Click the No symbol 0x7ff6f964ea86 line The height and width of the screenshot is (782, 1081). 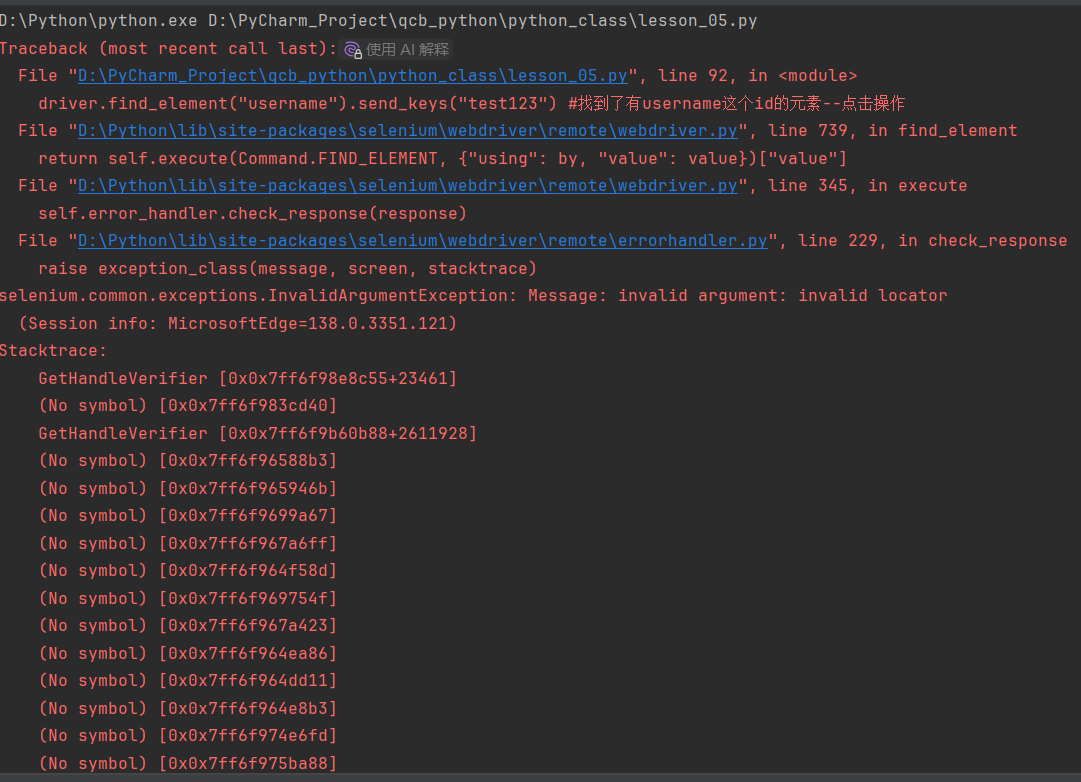coord(188,653)
